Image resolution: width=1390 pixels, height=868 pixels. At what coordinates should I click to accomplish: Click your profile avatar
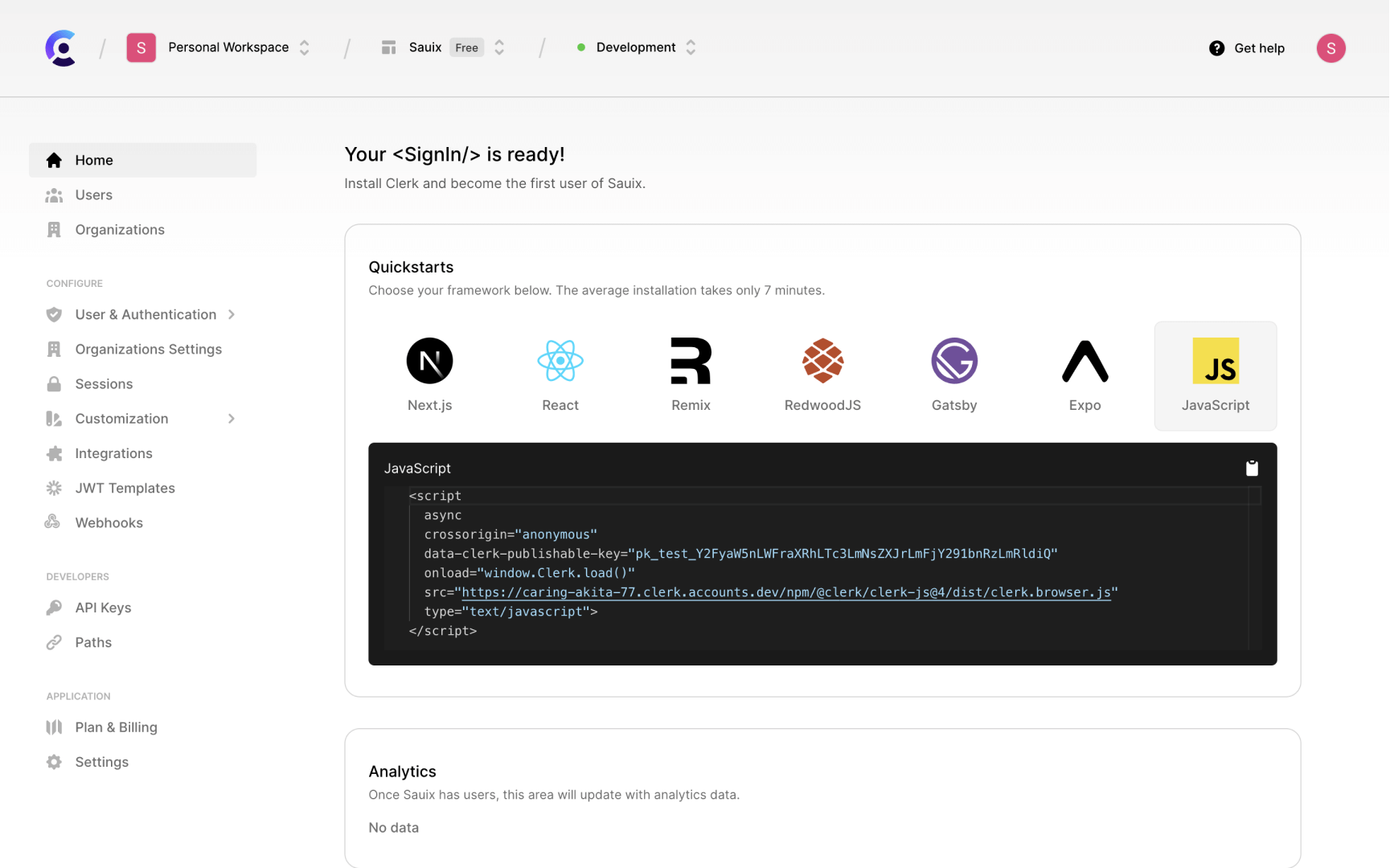1331,48
